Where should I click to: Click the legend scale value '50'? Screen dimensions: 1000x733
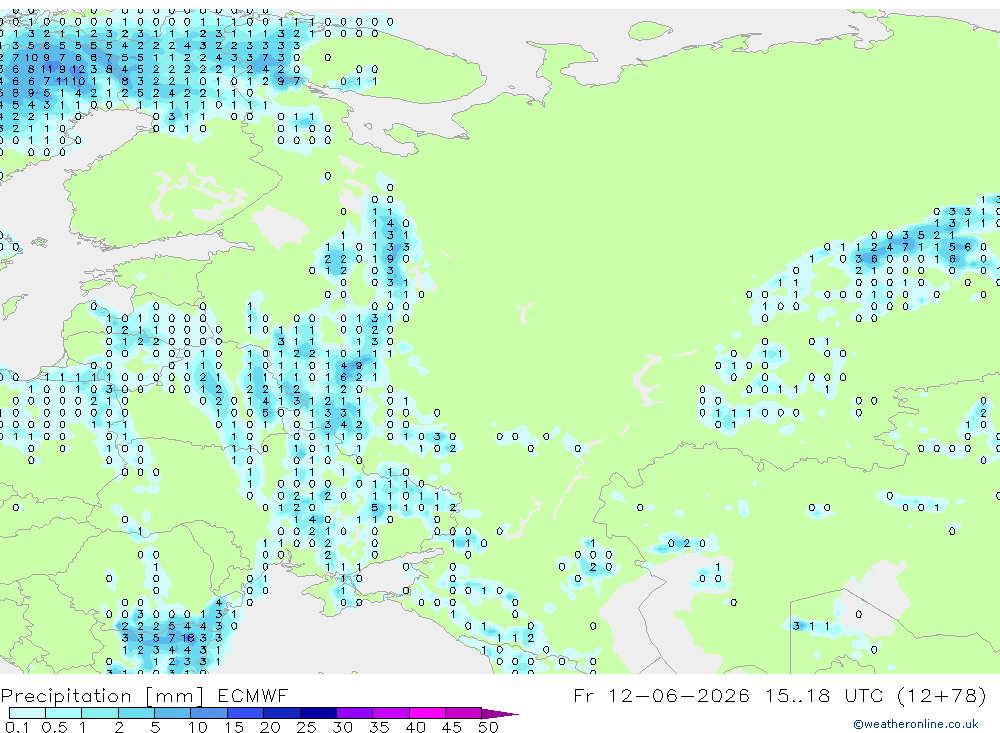click(488, 727)
